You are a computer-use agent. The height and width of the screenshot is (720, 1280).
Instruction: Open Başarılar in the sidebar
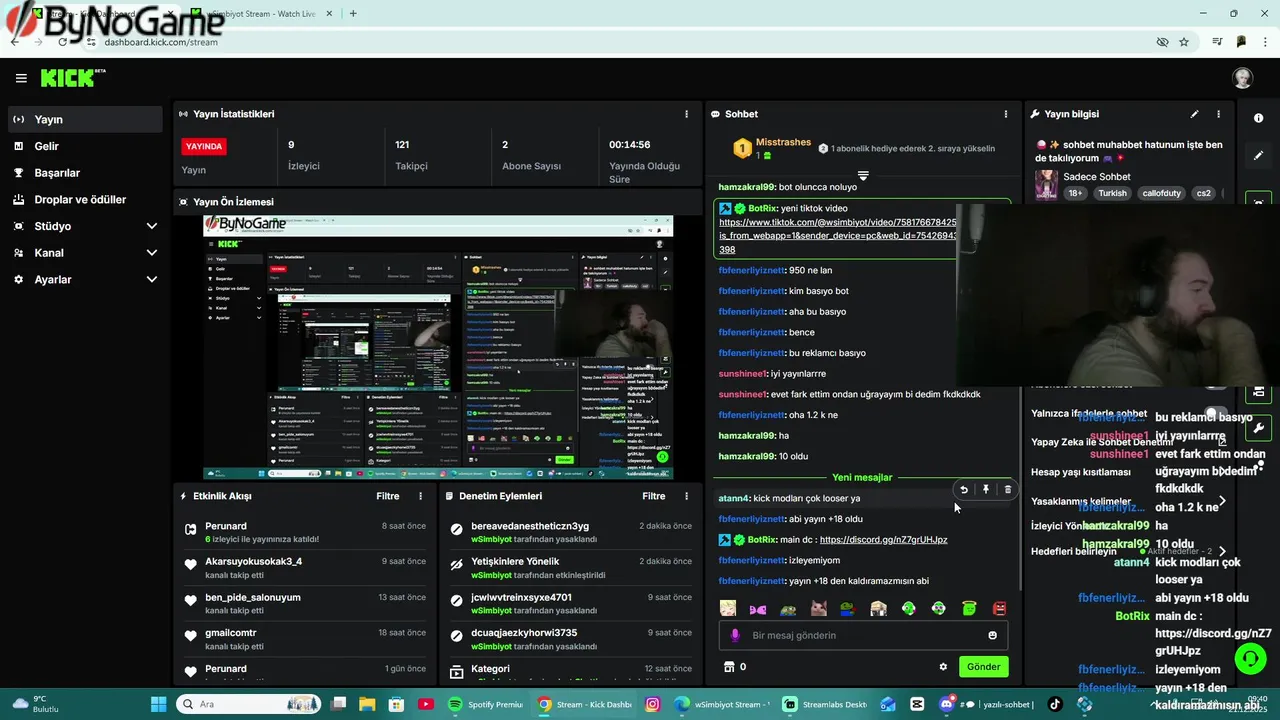(x=85, y=173)
